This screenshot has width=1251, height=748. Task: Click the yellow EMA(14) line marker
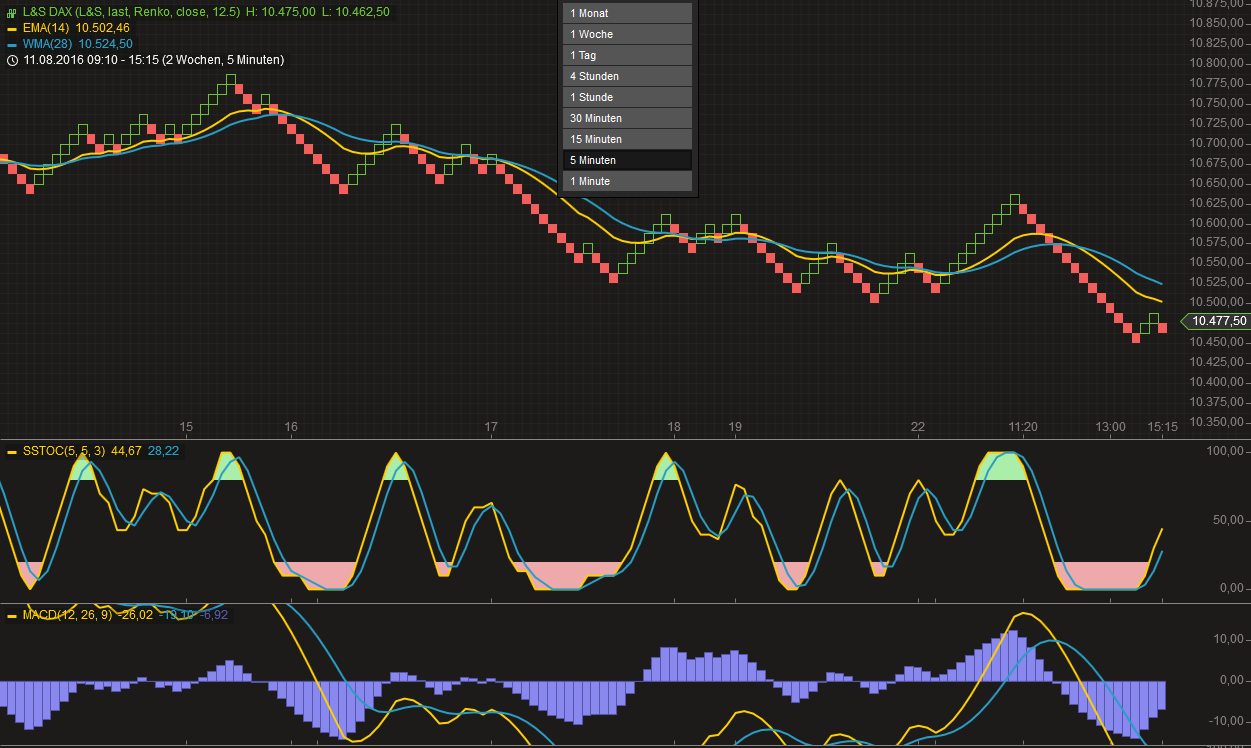tap(12, 28)
